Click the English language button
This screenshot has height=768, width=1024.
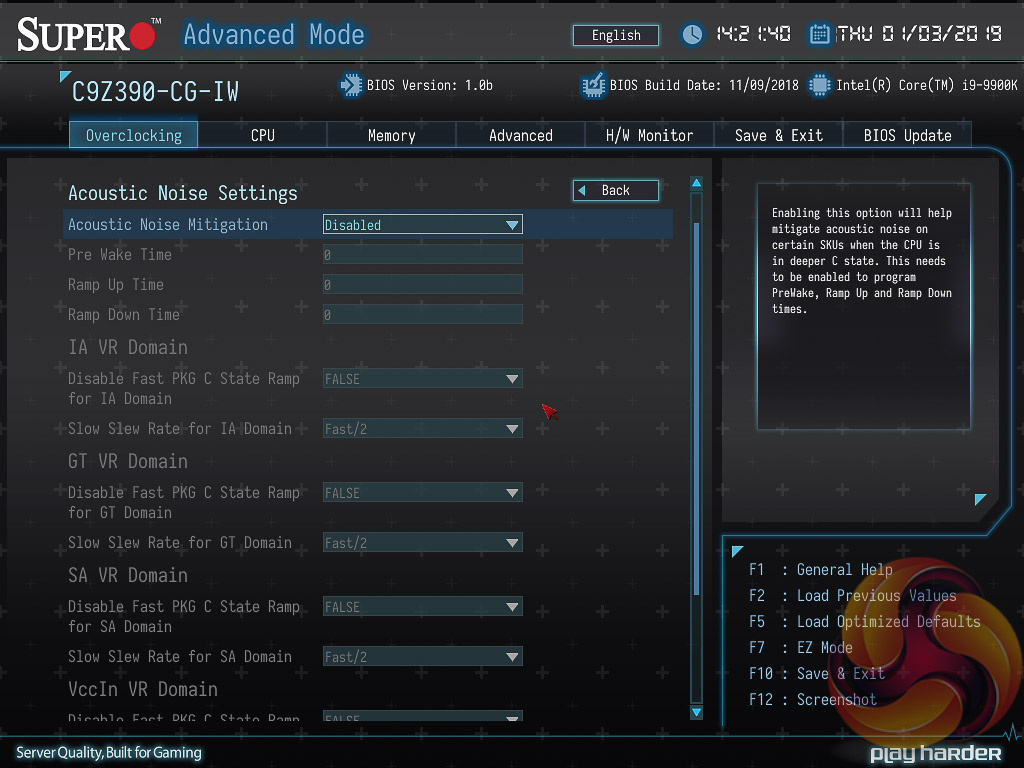pos(616,35)
